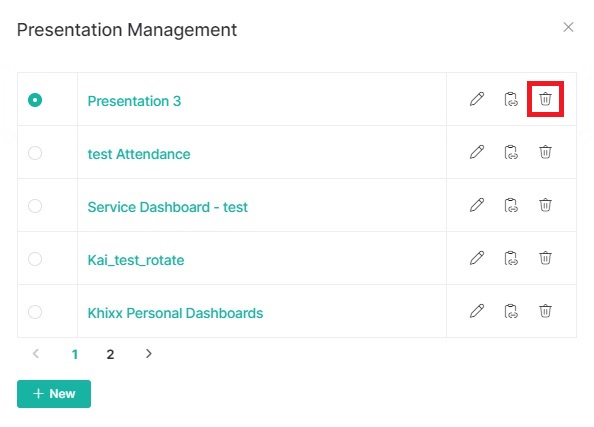The image size is (594, 427).
Task: Open the Presentation 3 link
Action: pyautogui.click(x=134, y=101)
